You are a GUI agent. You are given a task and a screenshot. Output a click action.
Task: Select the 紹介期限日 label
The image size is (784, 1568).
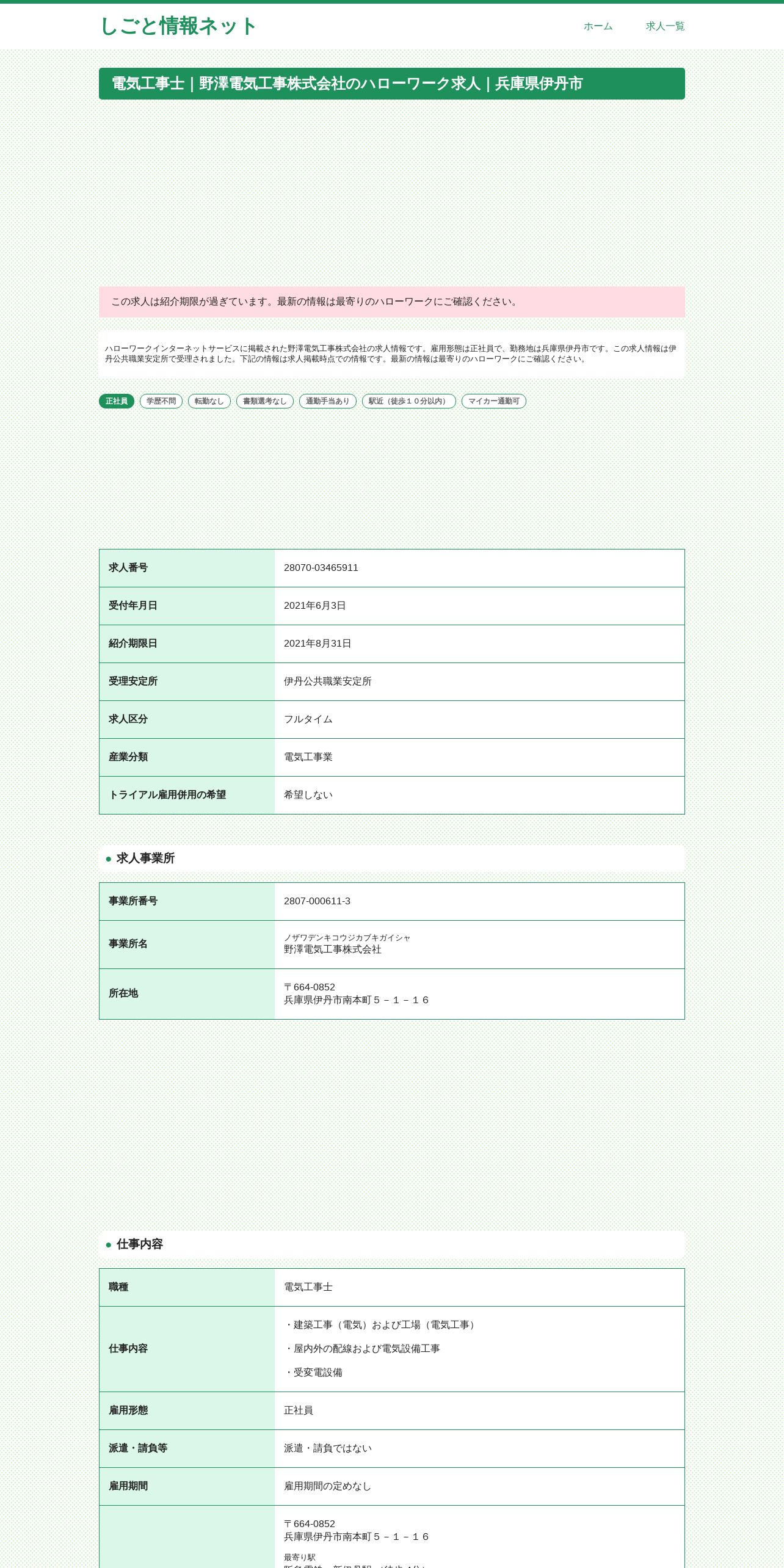tap(133, 644)
